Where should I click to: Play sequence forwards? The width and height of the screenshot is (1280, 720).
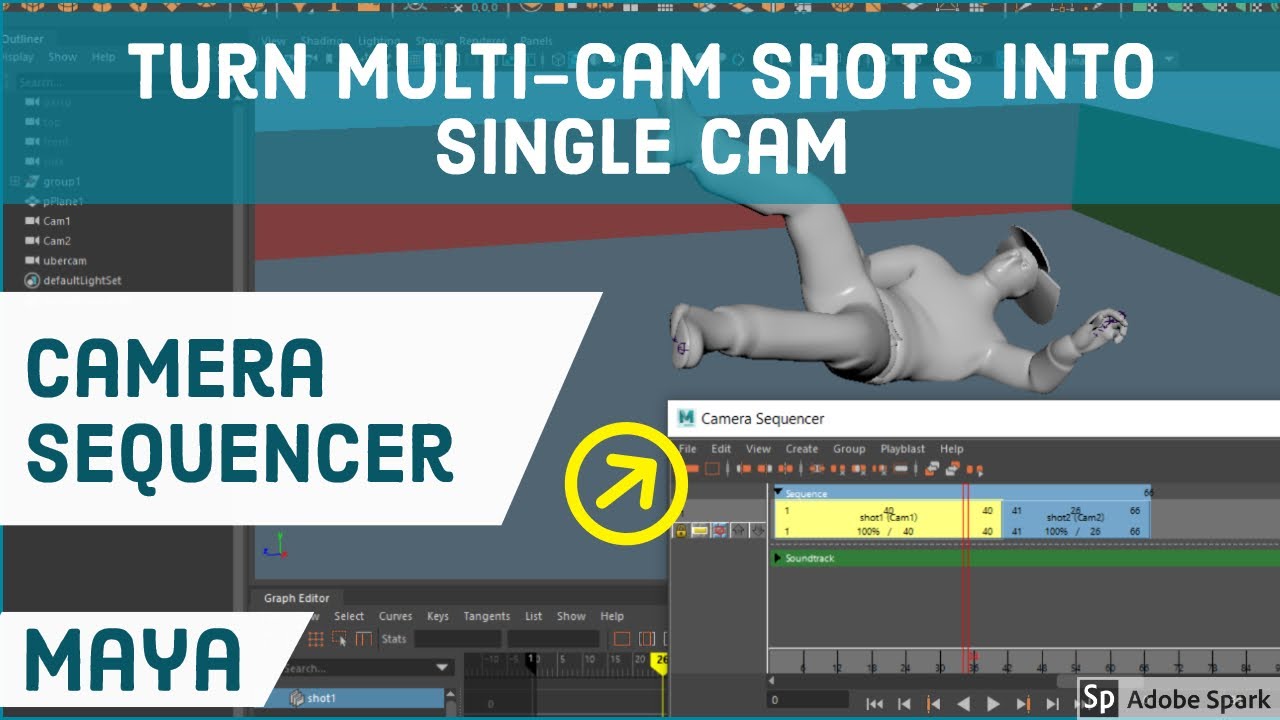[x=993, y=704]
